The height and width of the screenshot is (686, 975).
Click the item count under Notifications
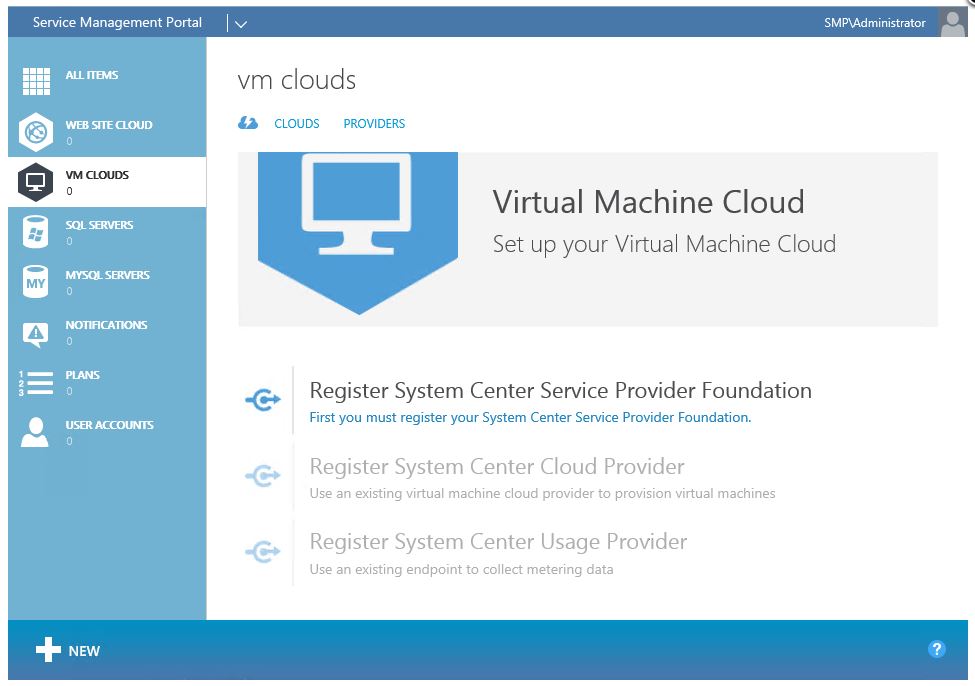(70, 341)
